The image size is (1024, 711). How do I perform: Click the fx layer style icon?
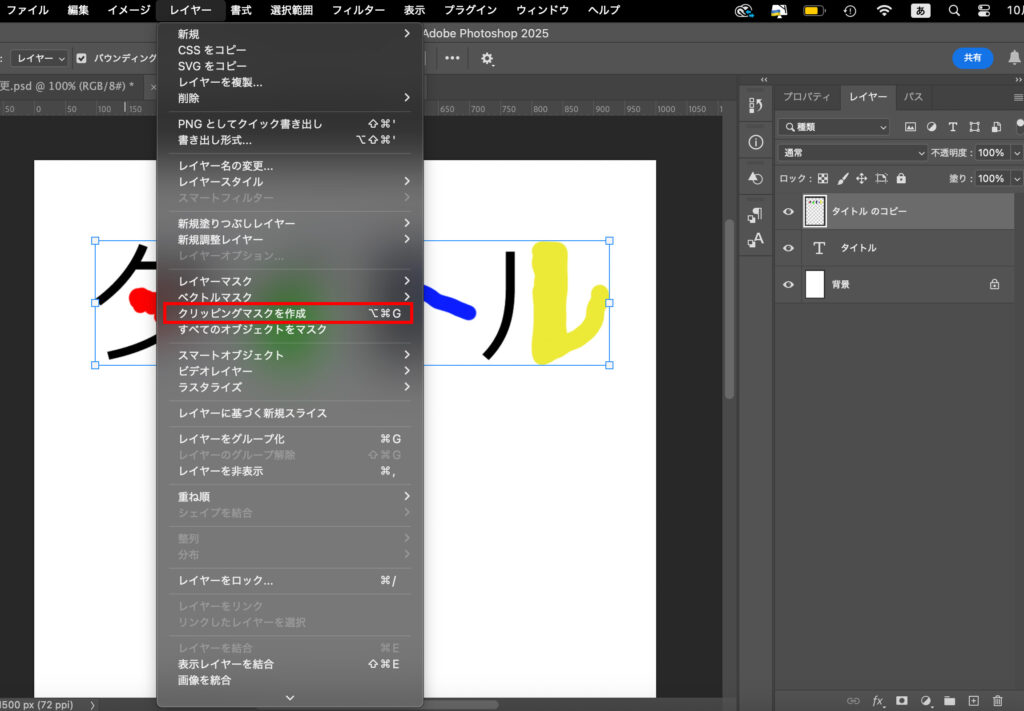[x=878, y=701]
